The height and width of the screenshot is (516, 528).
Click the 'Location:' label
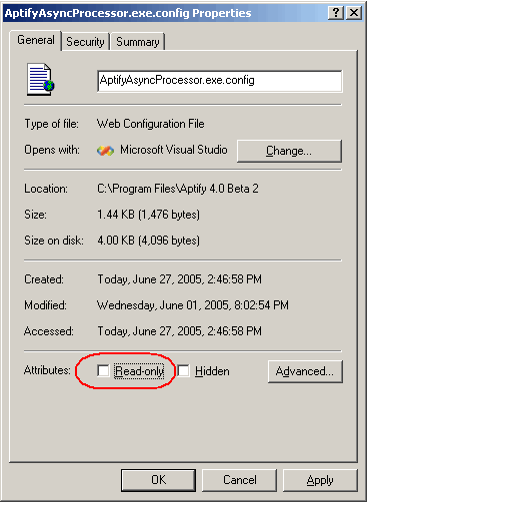click(x=46, y=189)
